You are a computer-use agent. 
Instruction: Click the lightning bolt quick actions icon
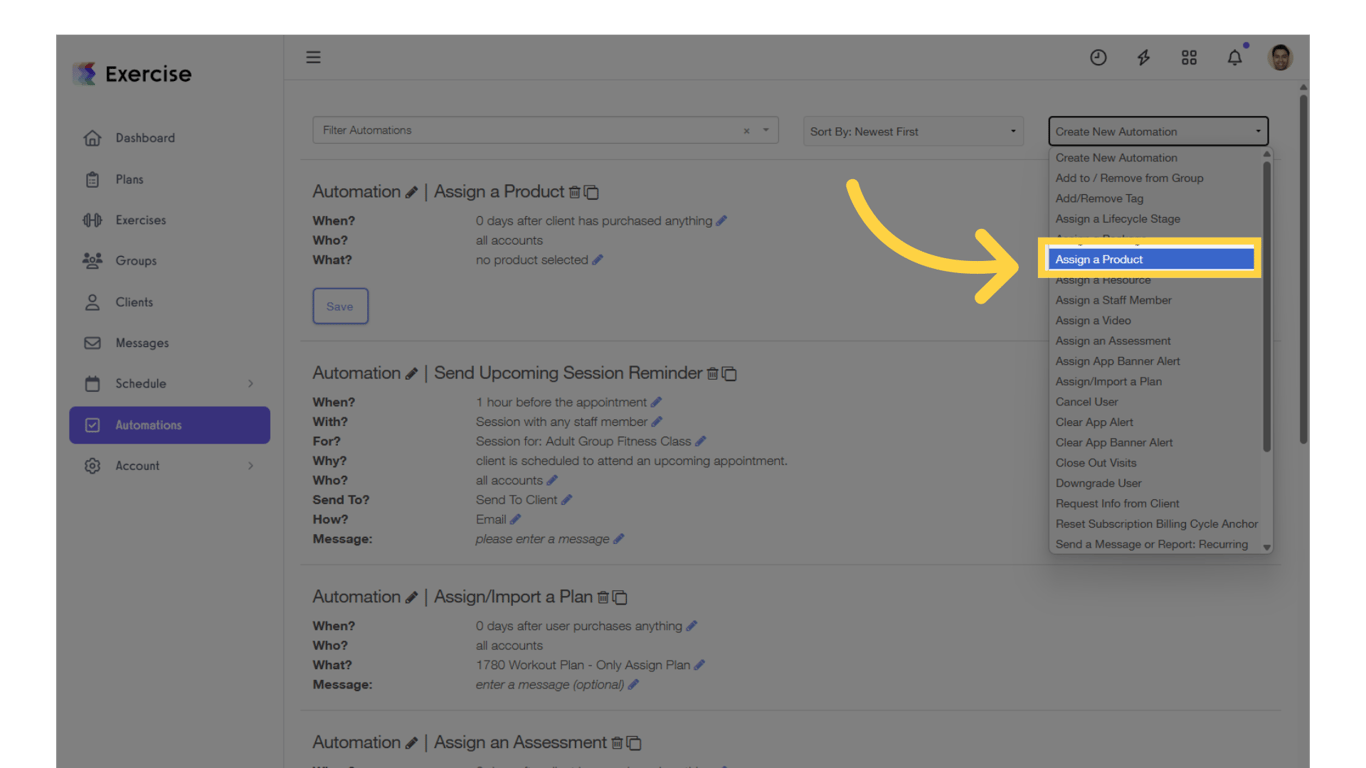1143,57
